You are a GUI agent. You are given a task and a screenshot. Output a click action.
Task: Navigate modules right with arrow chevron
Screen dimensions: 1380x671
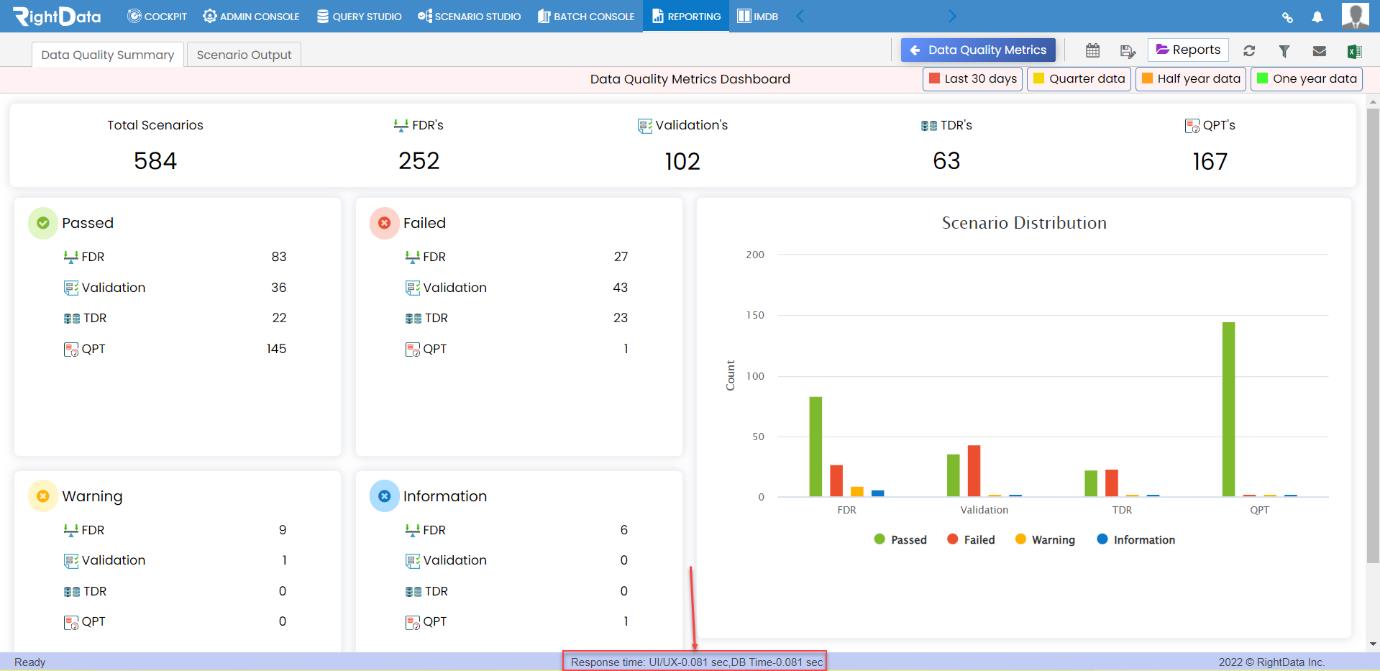coord(952,16)
